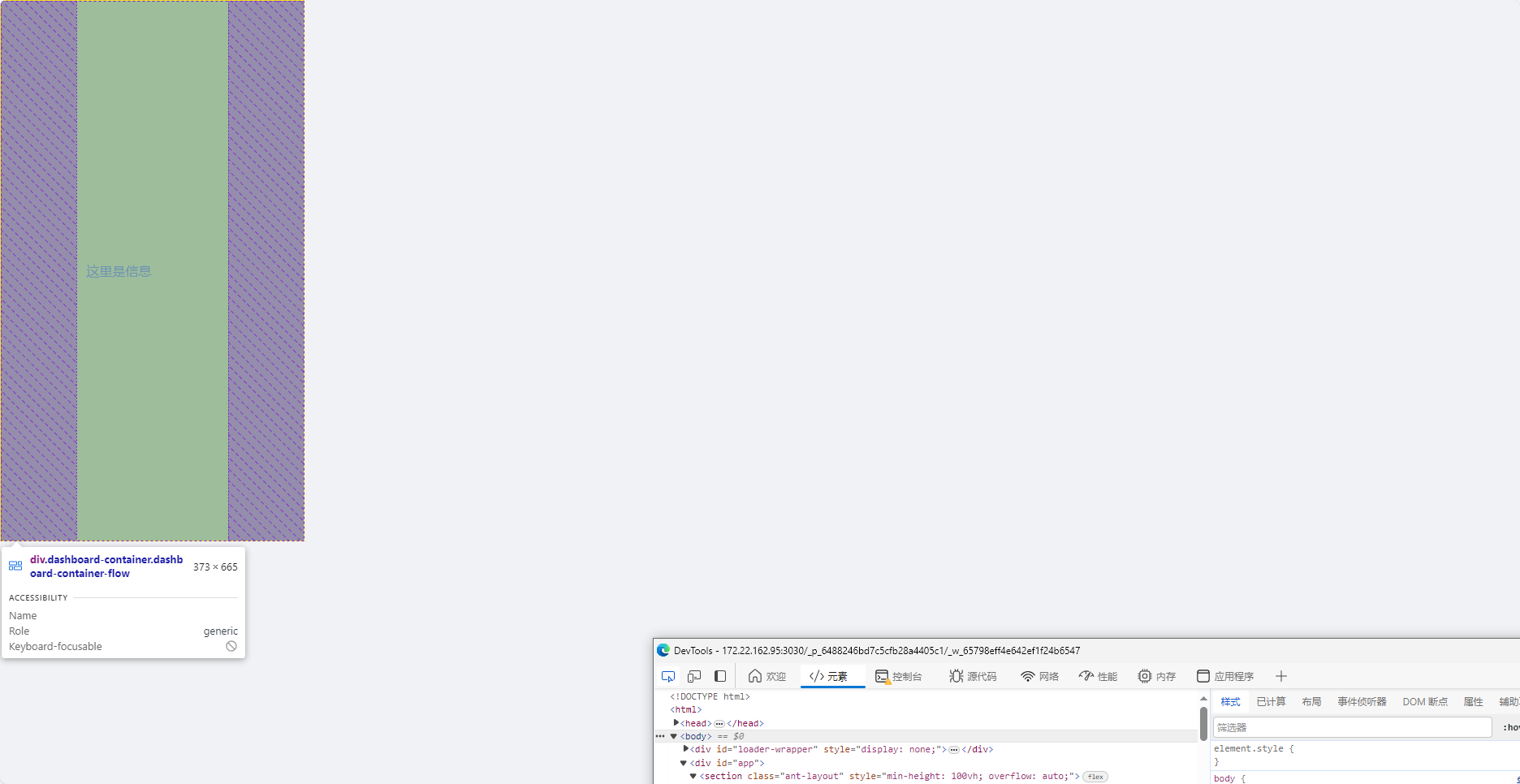
Task: Click the body selector in styles pane
Action: (1224, 778)
